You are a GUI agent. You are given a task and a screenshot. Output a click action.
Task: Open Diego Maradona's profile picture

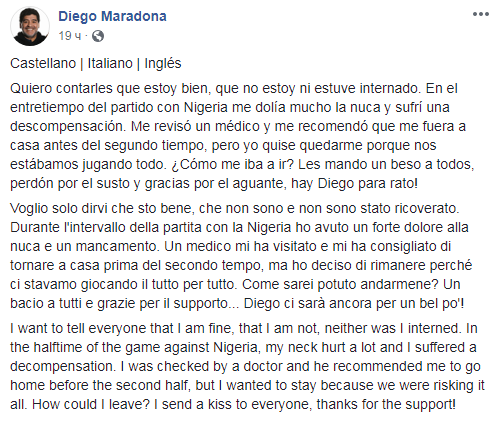click(30, 26)
